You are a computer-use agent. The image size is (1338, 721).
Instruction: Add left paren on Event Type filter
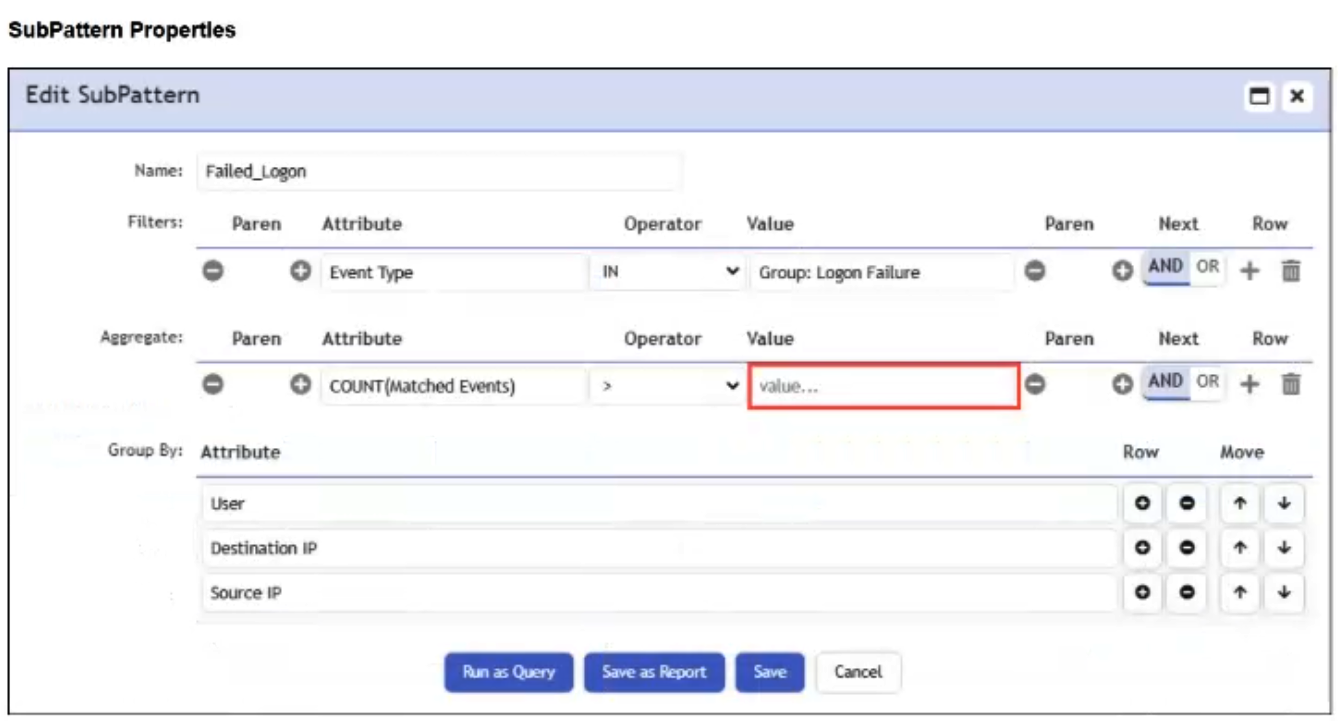pyautogui.click(x=298, y=272)
